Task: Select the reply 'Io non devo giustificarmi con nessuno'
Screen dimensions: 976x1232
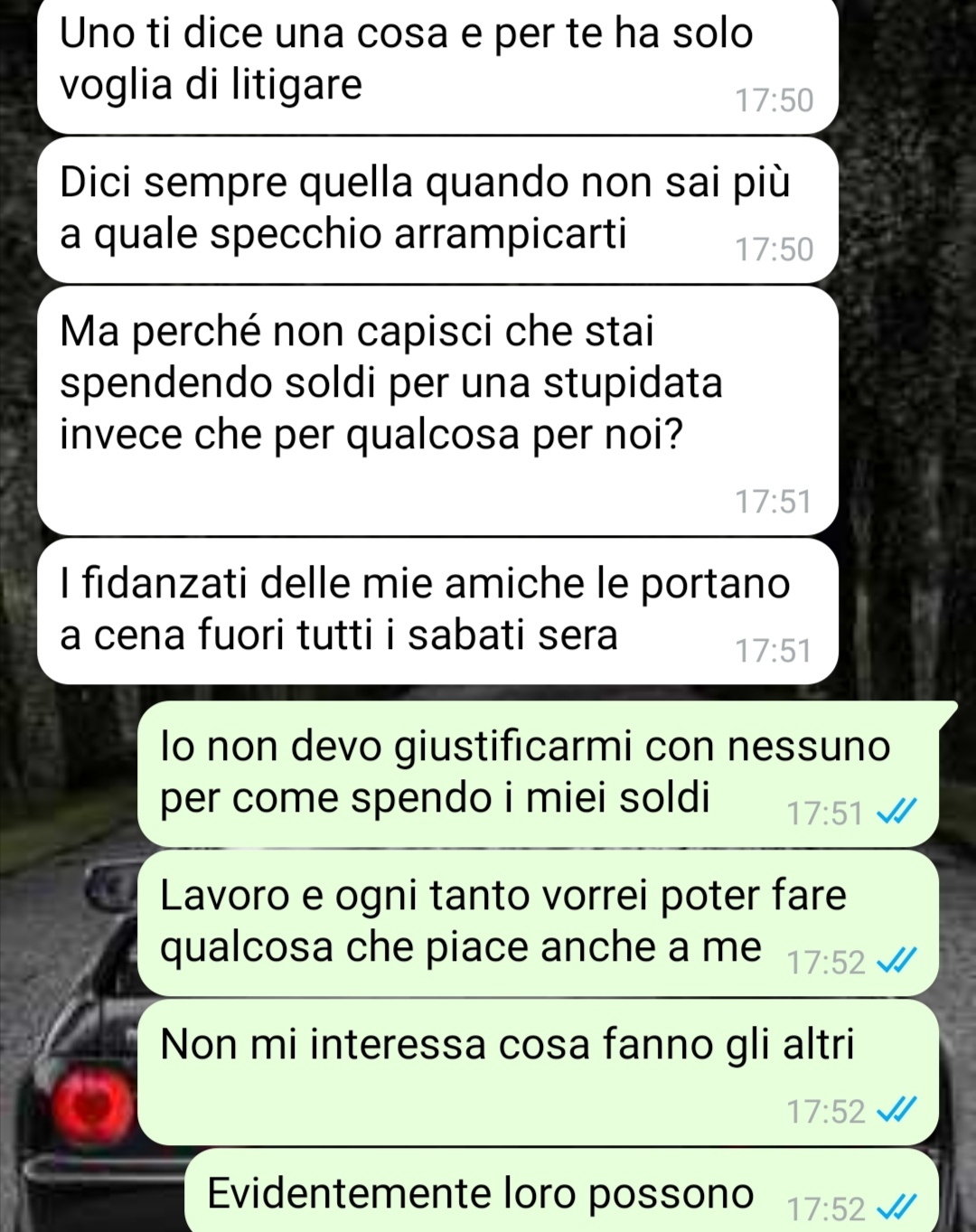Action: click(x=539, y=774)
